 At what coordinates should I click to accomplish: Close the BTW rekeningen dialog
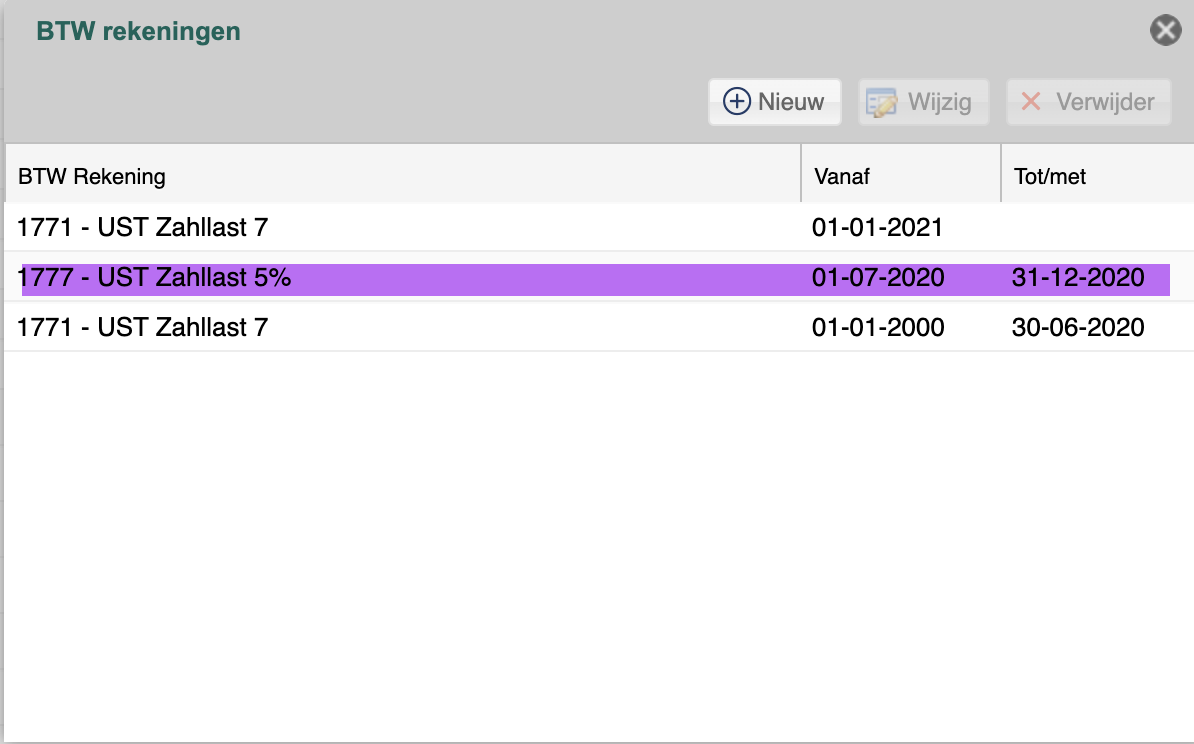point(1165,31)
